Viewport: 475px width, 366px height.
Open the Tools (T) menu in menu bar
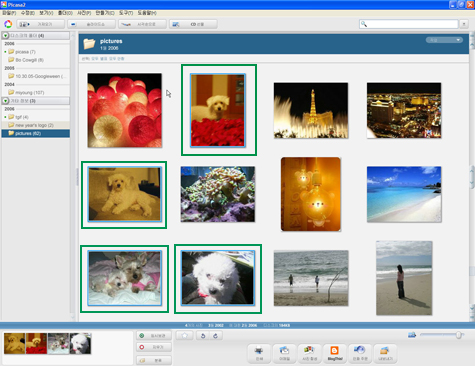click(126, 13)
